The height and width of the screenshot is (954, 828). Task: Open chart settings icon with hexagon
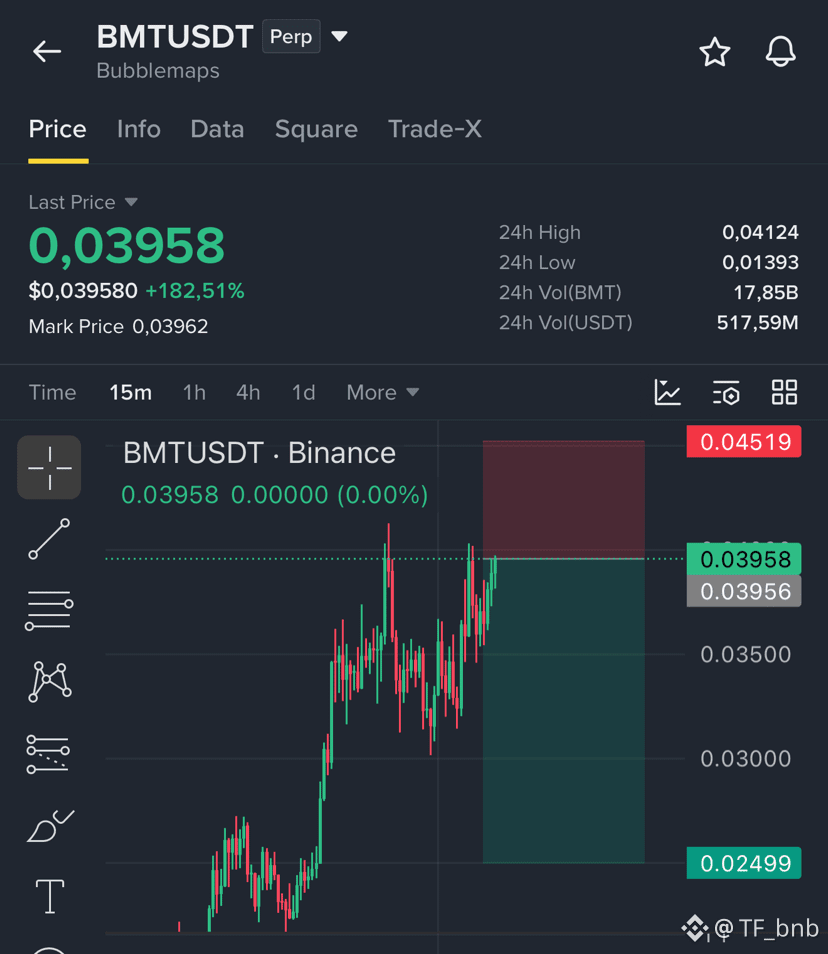(x=726, y=392)
